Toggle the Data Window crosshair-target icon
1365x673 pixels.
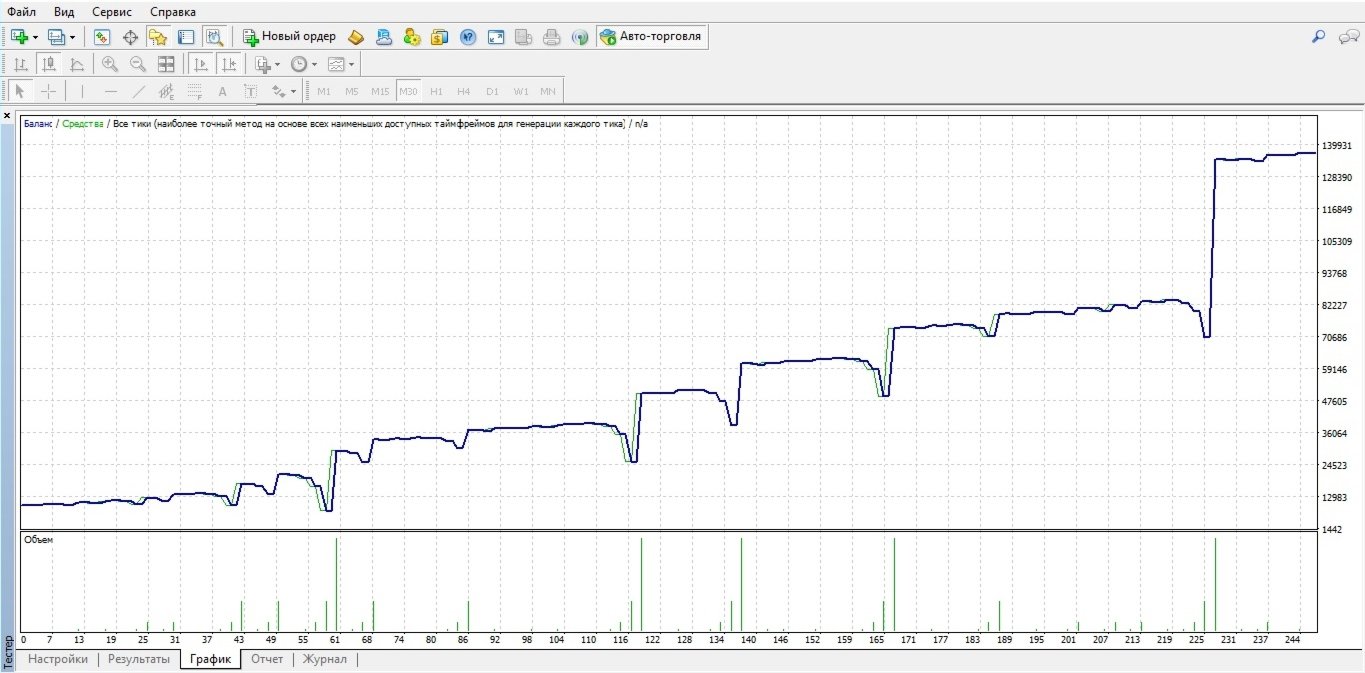point(130,37)
